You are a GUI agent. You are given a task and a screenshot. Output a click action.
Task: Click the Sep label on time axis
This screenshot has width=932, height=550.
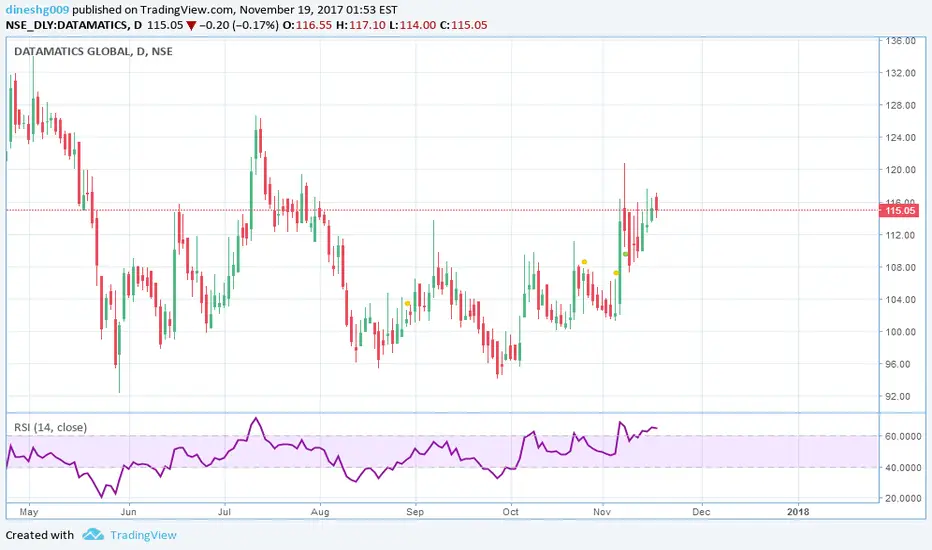(415, 512)
